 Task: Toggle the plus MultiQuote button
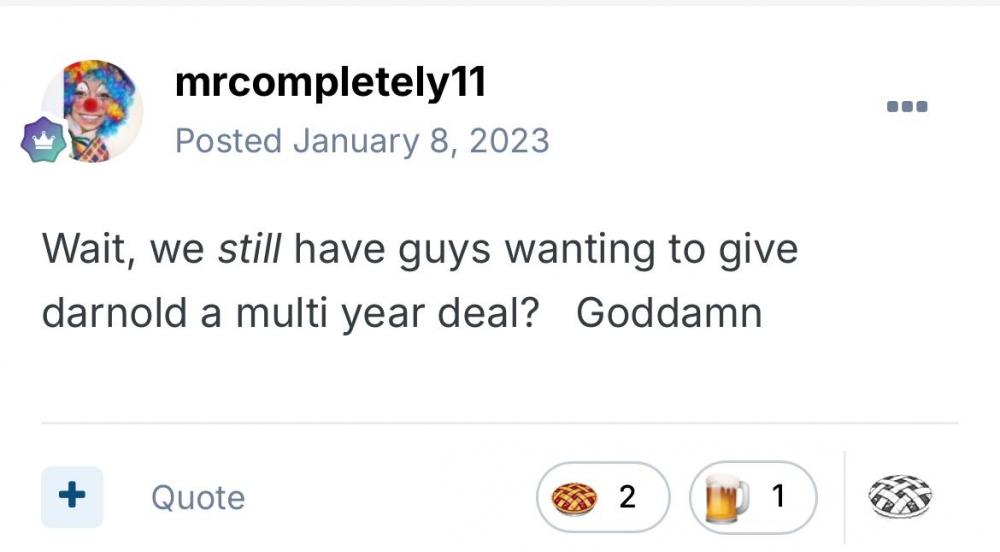pos(72,496)
